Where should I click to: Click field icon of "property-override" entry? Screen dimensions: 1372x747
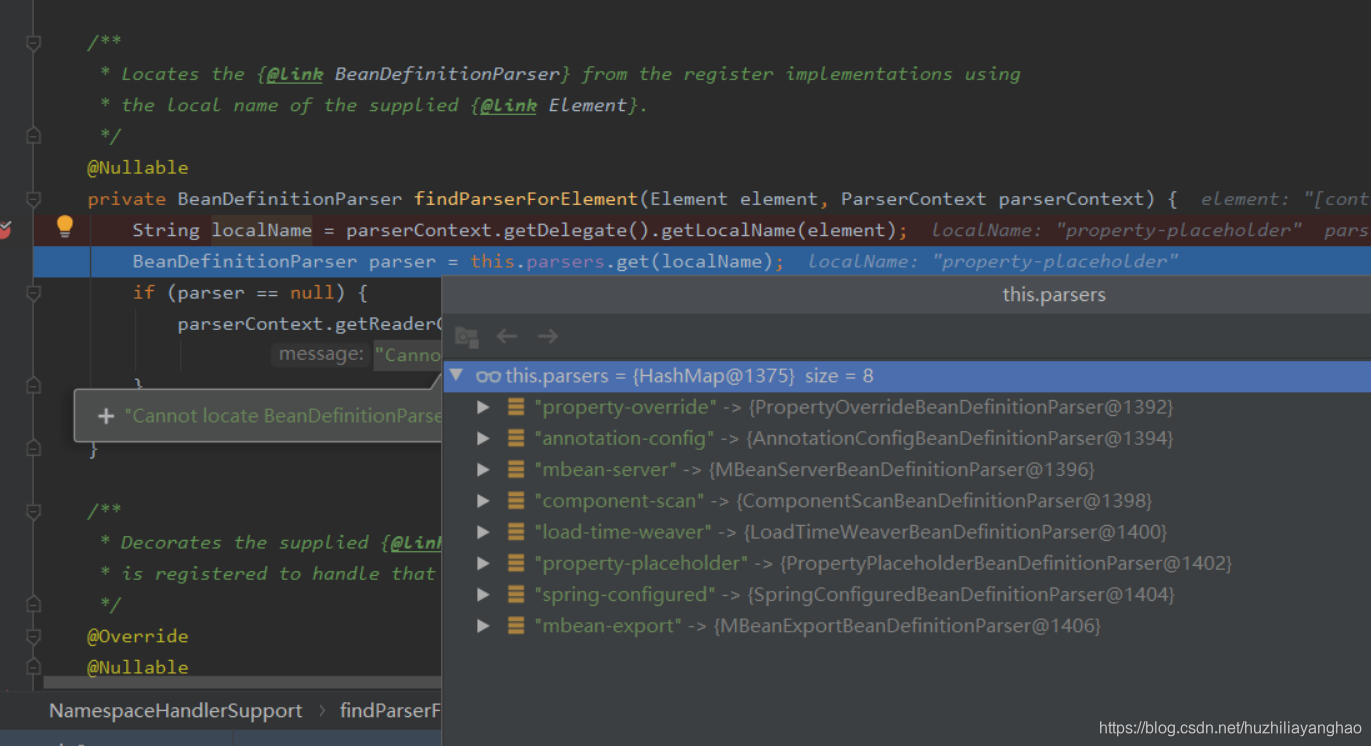click(516, 407)
